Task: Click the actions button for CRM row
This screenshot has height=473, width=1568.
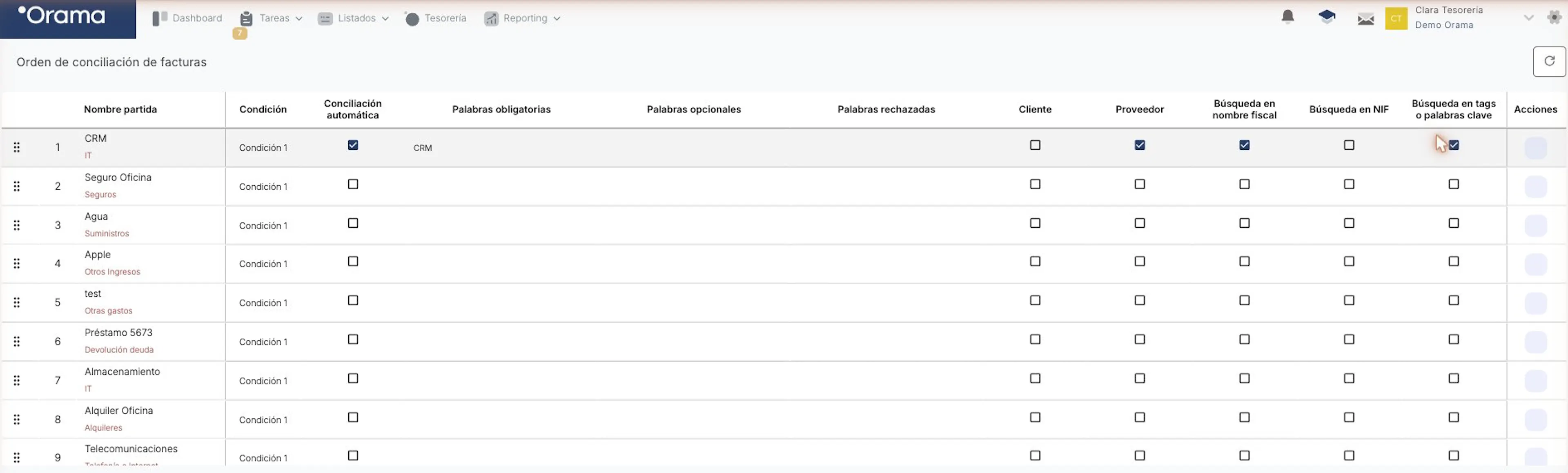Action: click(x=1535, y=148)
